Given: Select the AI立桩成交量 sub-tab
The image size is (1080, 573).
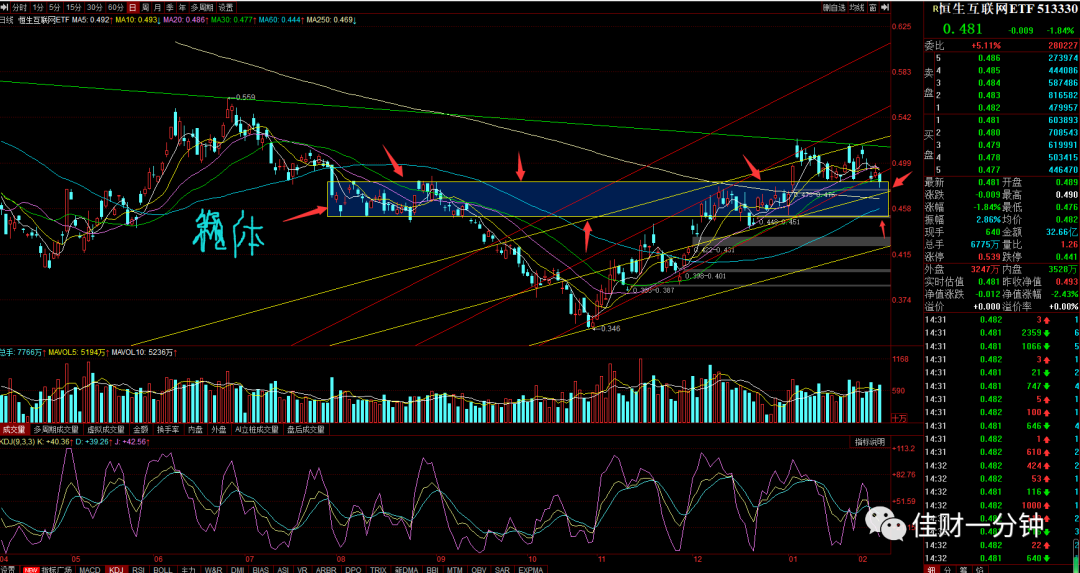Looking at the screenshot, I should pos(257,429).
